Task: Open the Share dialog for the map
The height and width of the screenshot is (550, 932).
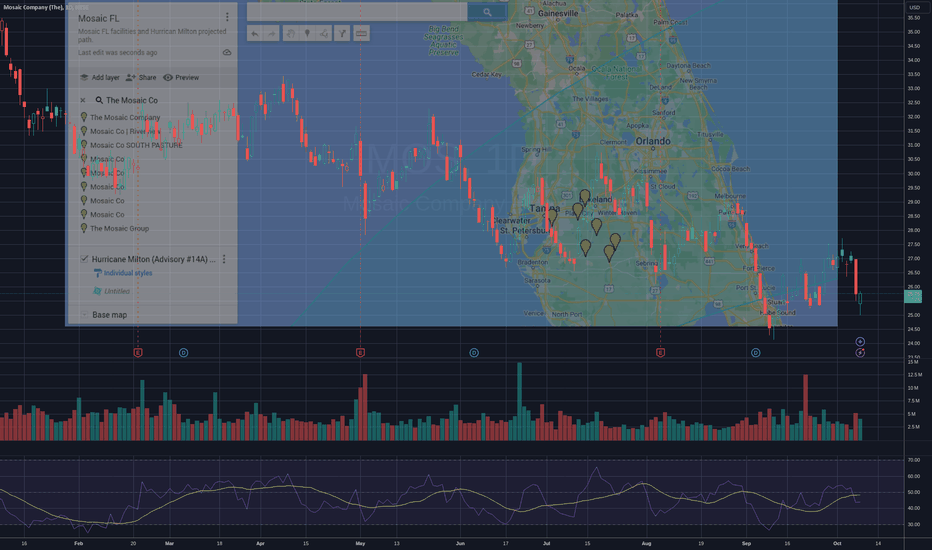Action: click(x=141, y=77)
